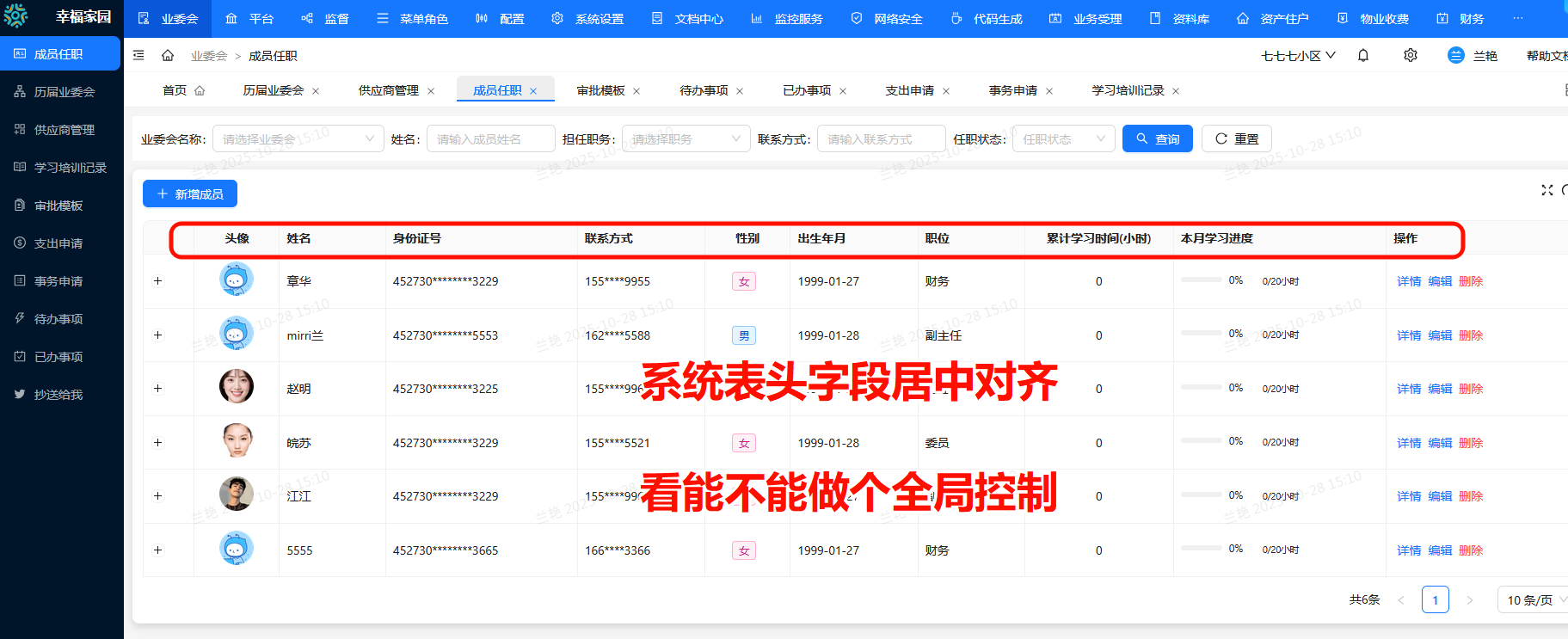Image resolution: width=1568 pixels, height=639 pixels.
Task: Switch to the 历届业委会 tab
Action: click(273, 90)
